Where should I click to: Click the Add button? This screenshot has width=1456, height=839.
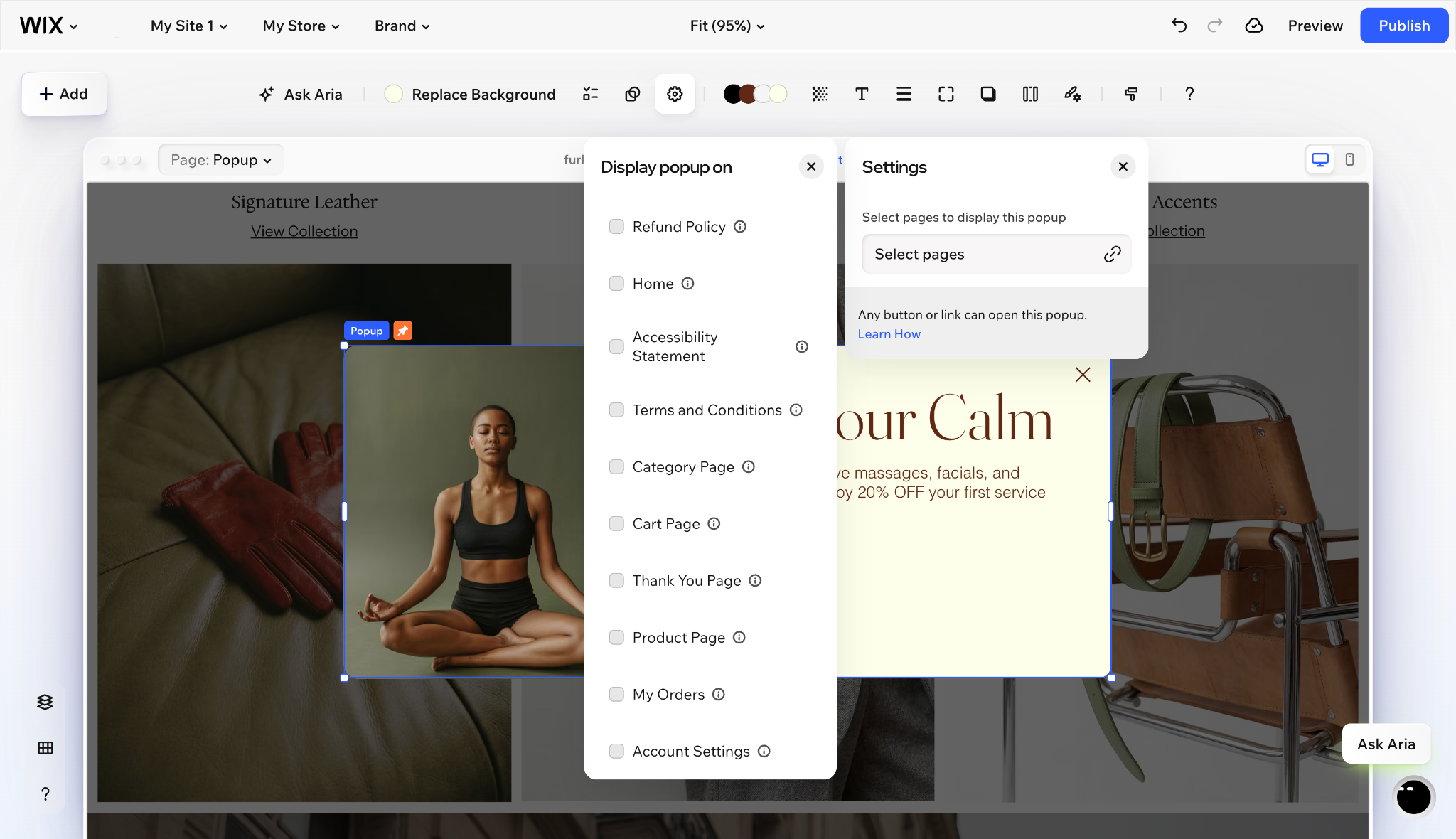point(64,94)
